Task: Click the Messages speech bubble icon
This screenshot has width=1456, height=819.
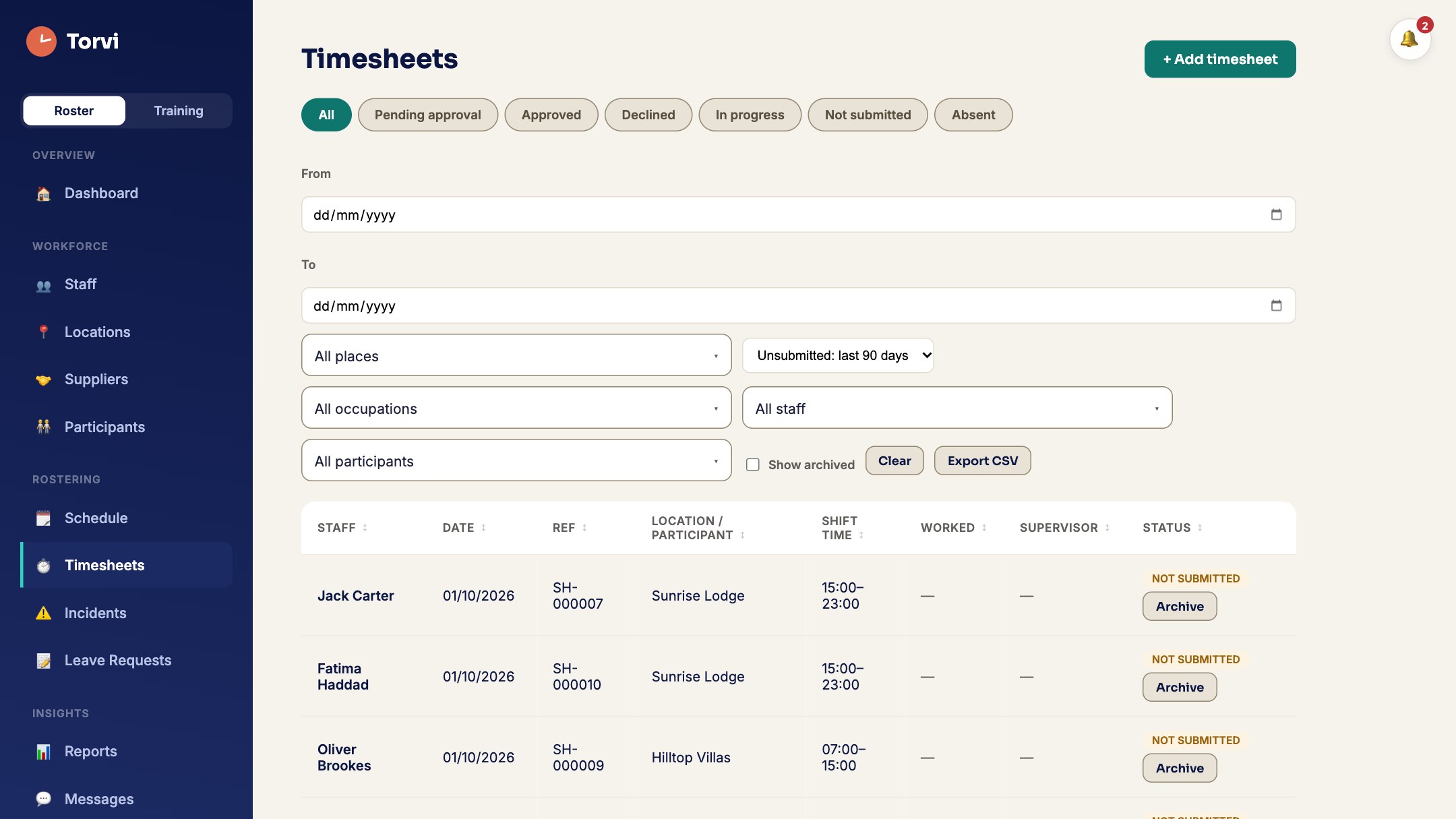Action: click(x=43, y=799)
